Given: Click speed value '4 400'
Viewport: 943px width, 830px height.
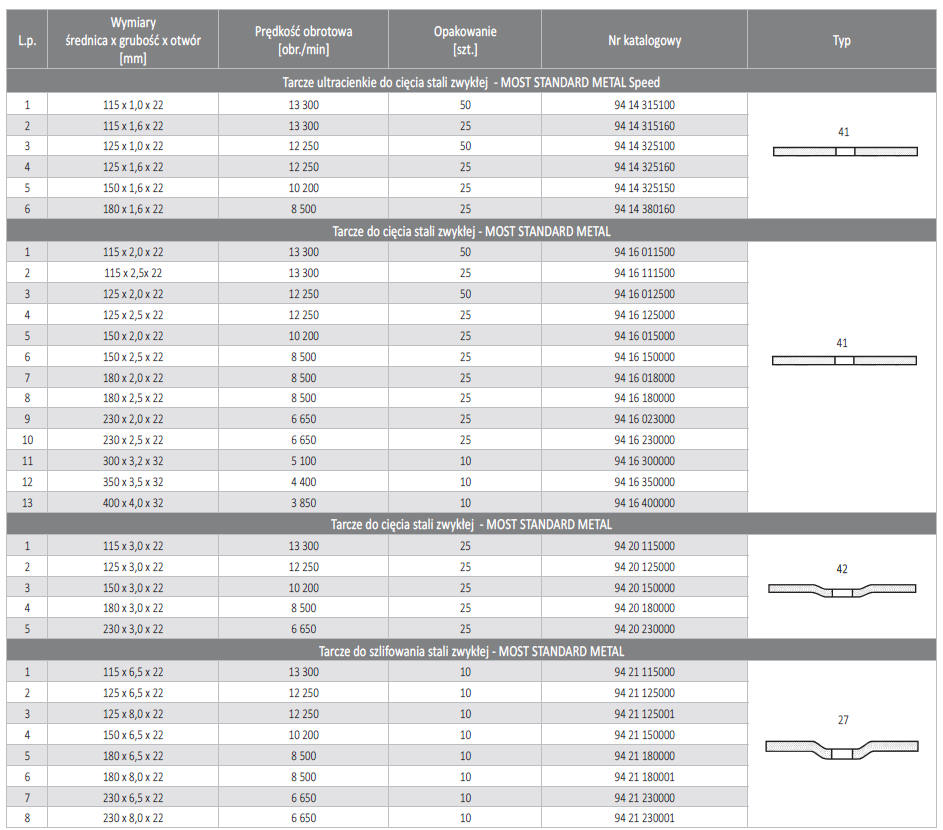Looking at the screenshot, I should [x=304, y=482].
